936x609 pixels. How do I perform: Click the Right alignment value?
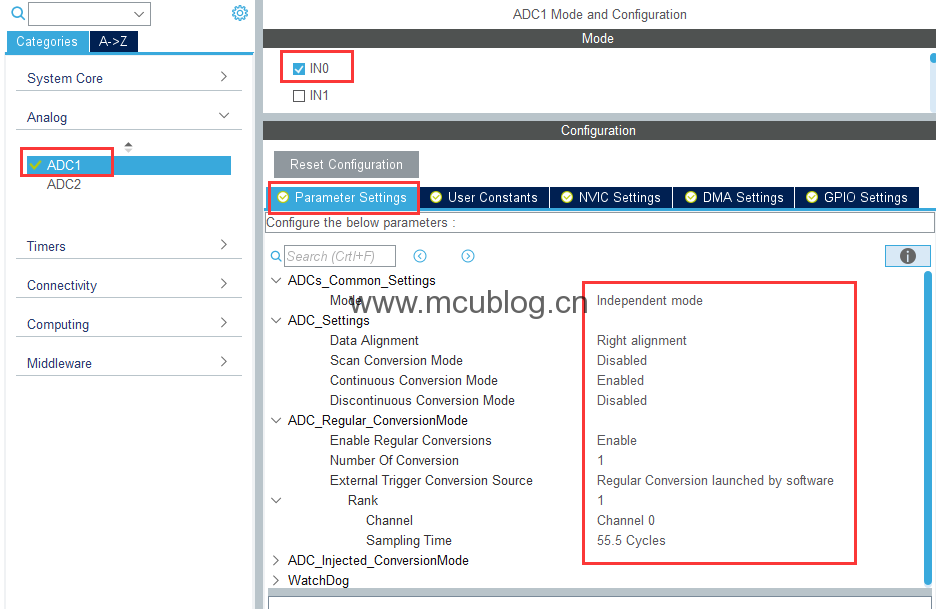pyautogui.click(x=642, y=340)
